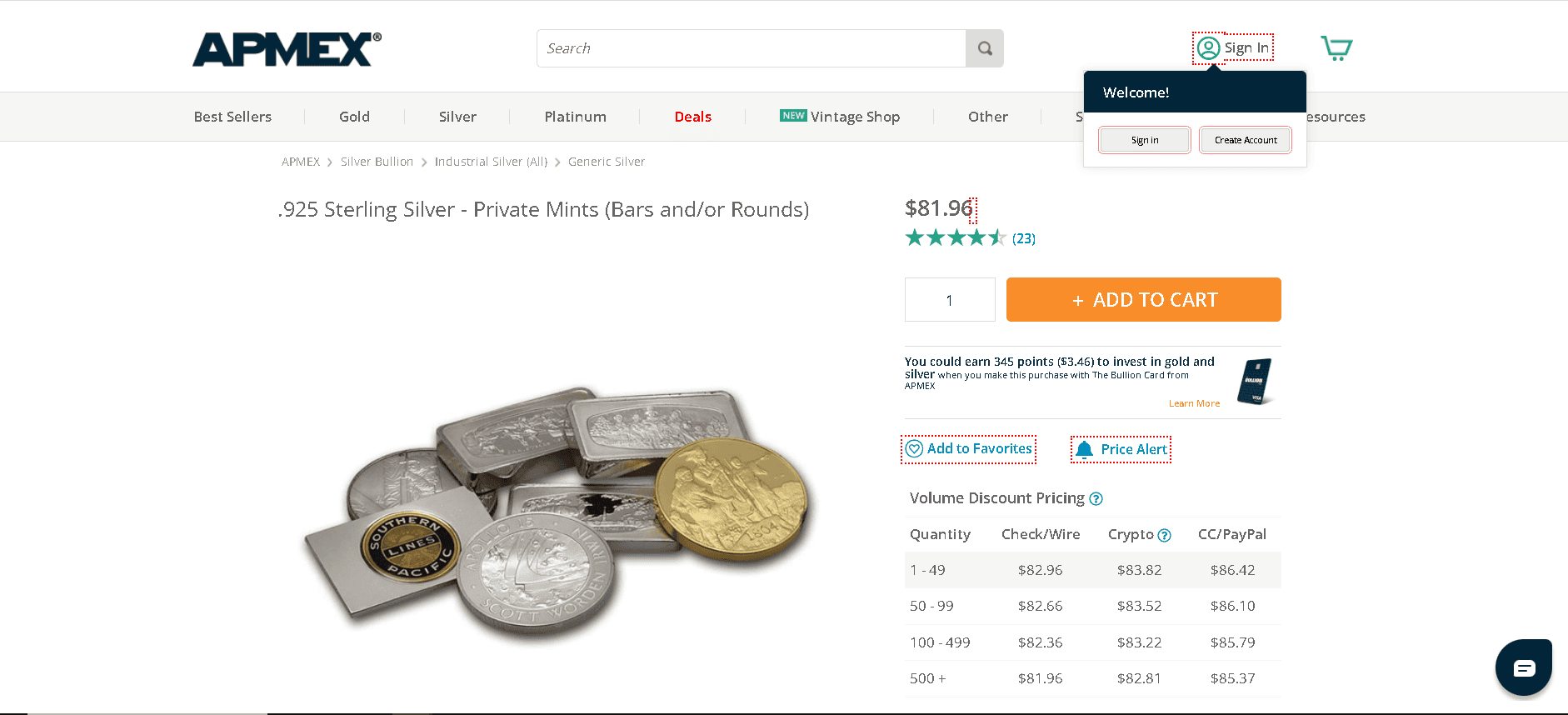Open the Volume Discount Pricing help icon
Screen dimensions: 1568x715
1096,498
